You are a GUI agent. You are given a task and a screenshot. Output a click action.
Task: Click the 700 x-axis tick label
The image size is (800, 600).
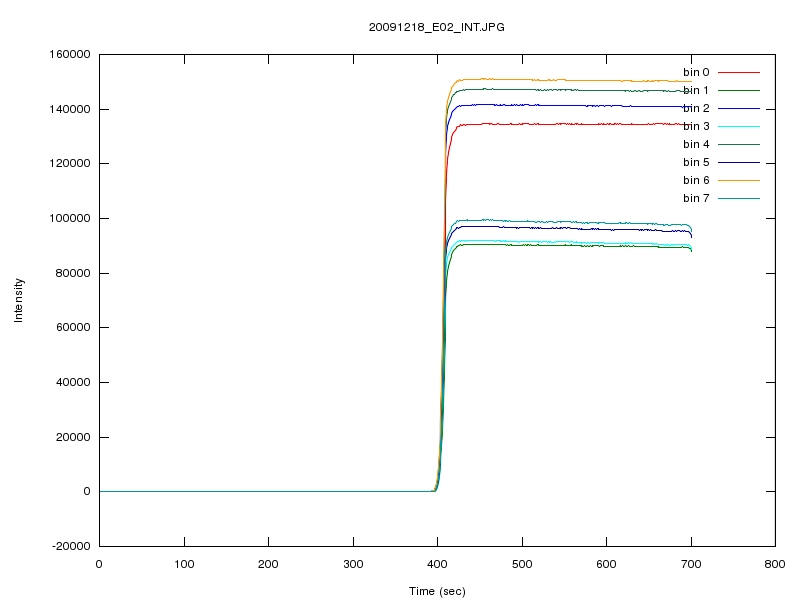[x=691, y=564]
